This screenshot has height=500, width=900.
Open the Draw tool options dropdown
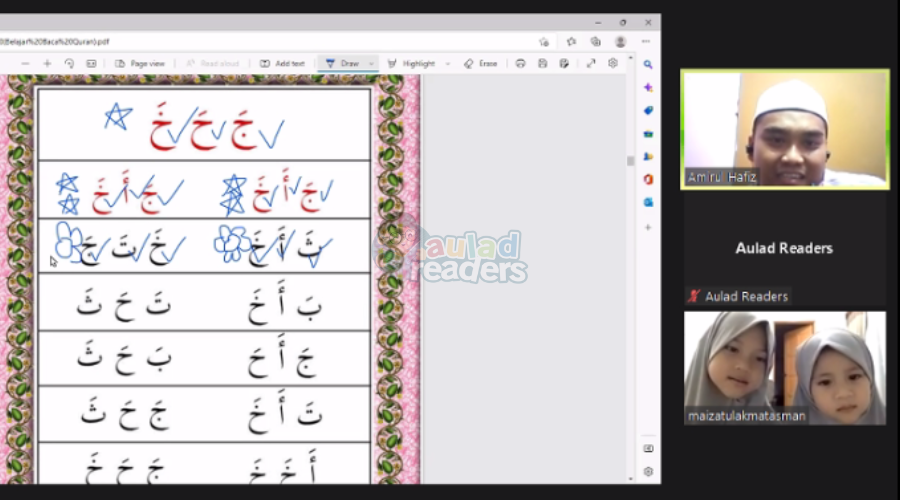coord(372,63)
